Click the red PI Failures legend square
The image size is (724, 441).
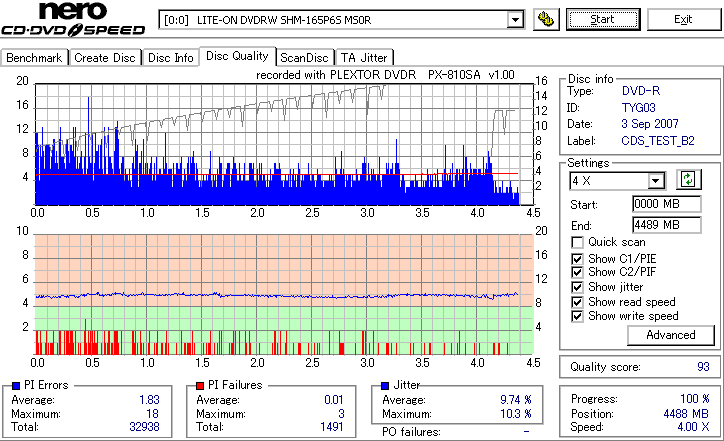click(x=200, y=386)
